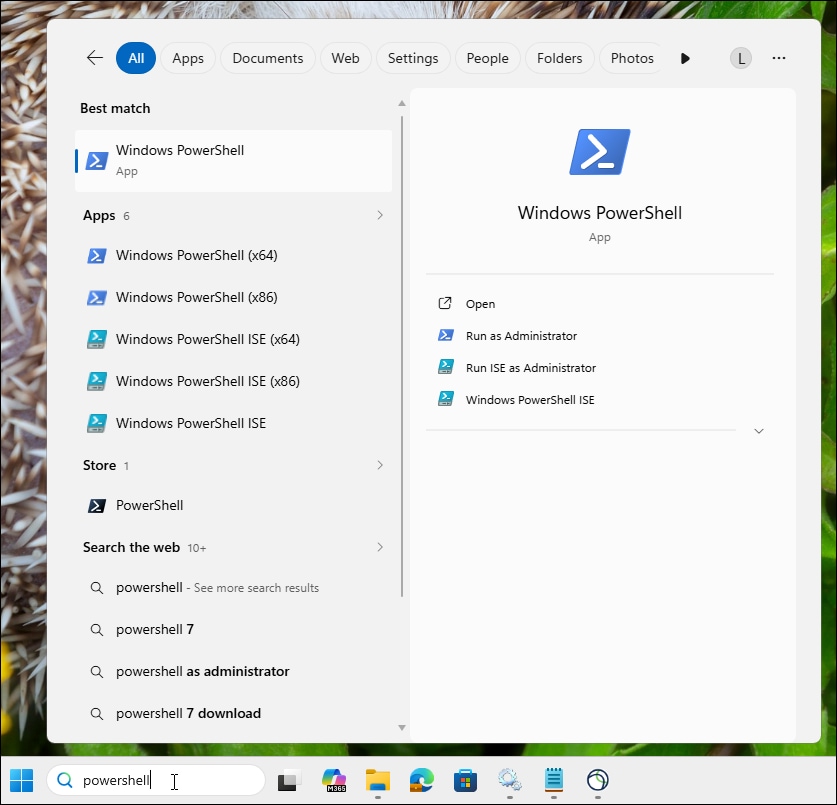Open Microsoft Store from the taskbar

(x=465, y=780)
